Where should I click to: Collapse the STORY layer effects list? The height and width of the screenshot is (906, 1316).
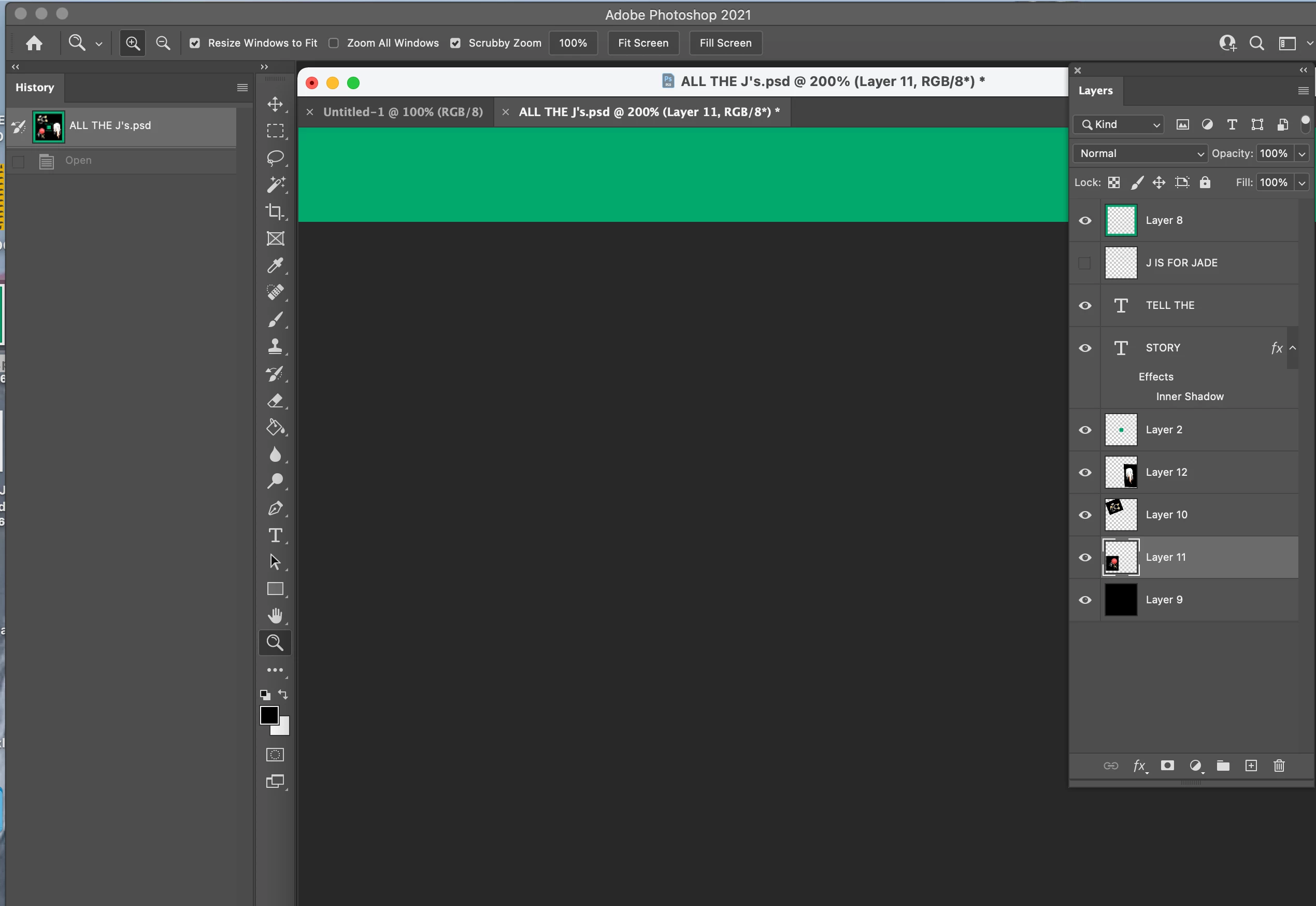point(1293,348)
